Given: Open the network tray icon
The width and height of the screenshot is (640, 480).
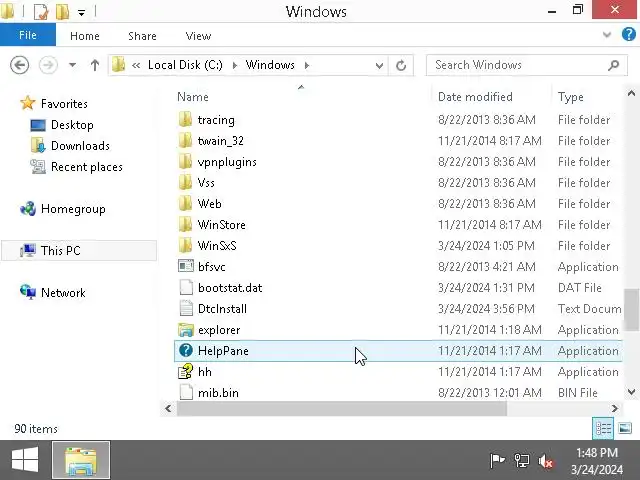Looking at the screenshot, I should click(x=522, y=461).
